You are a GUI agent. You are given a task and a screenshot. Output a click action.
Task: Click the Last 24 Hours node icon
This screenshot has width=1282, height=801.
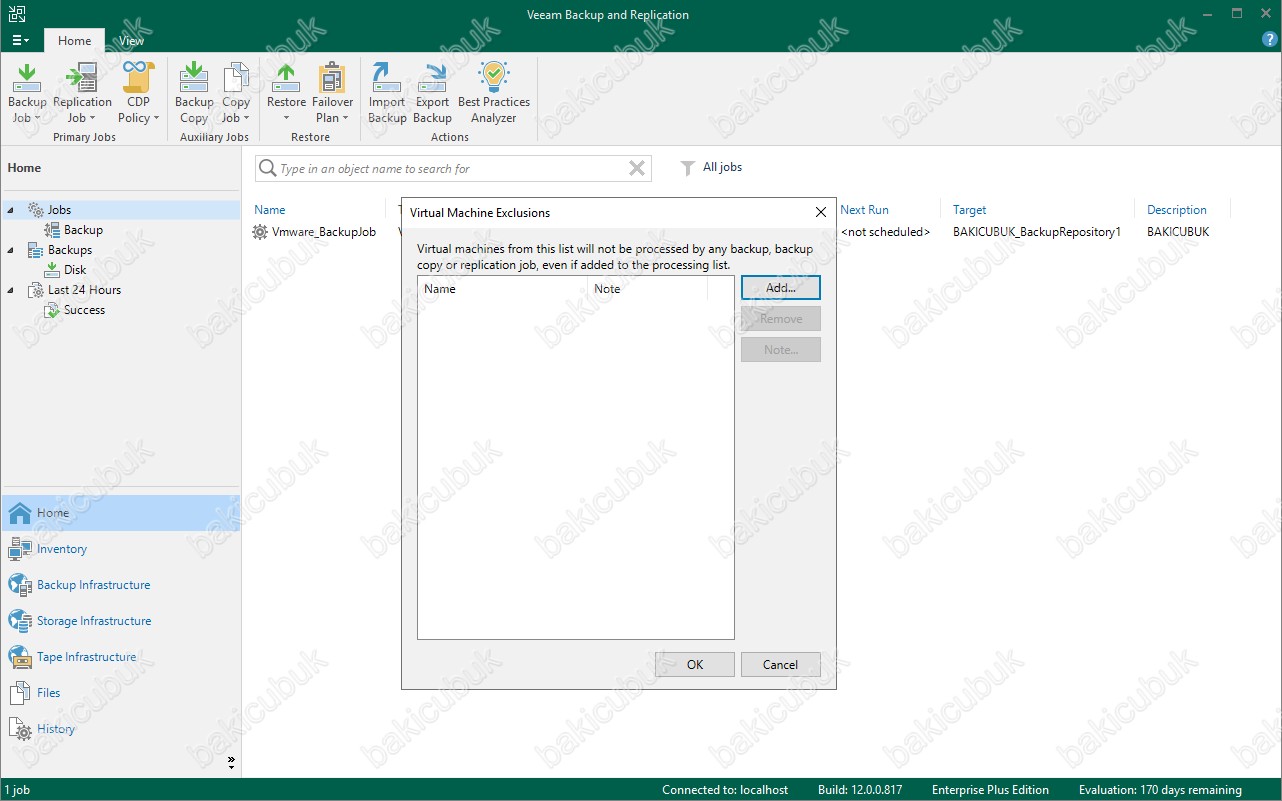click(36, 290)
